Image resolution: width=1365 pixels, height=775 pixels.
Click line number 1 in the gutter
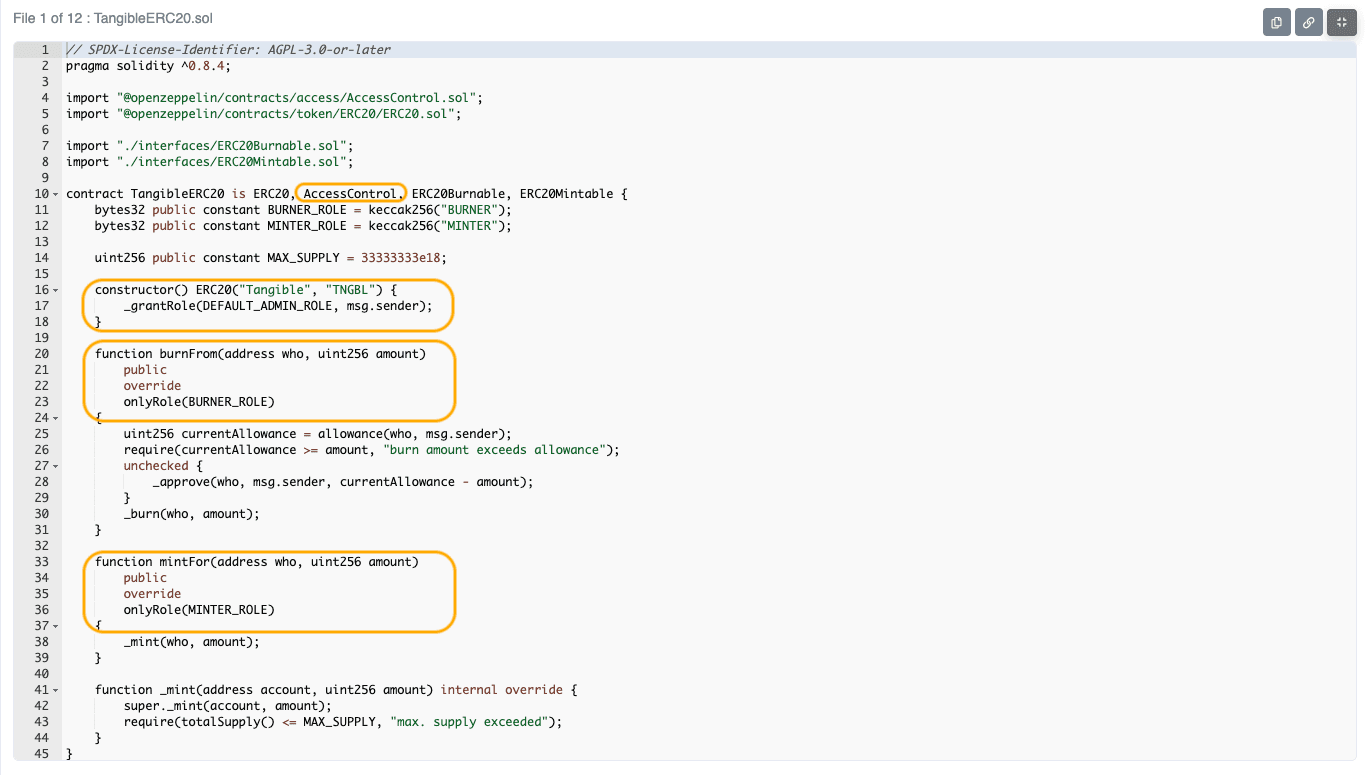(x=44, y=50)
